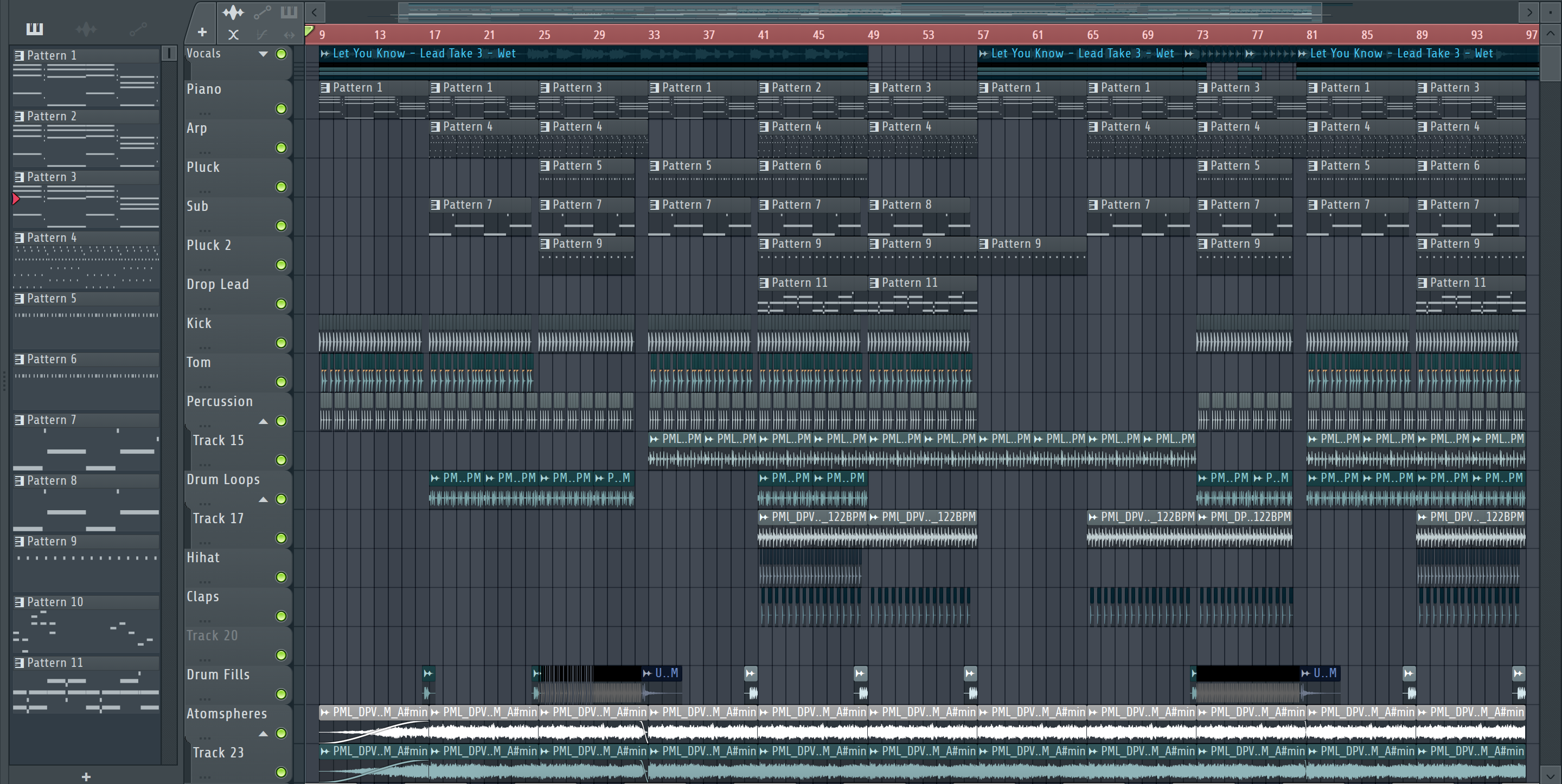
Task: Toggle the Track 20 mute LED
Action: (x=281, y=656)
